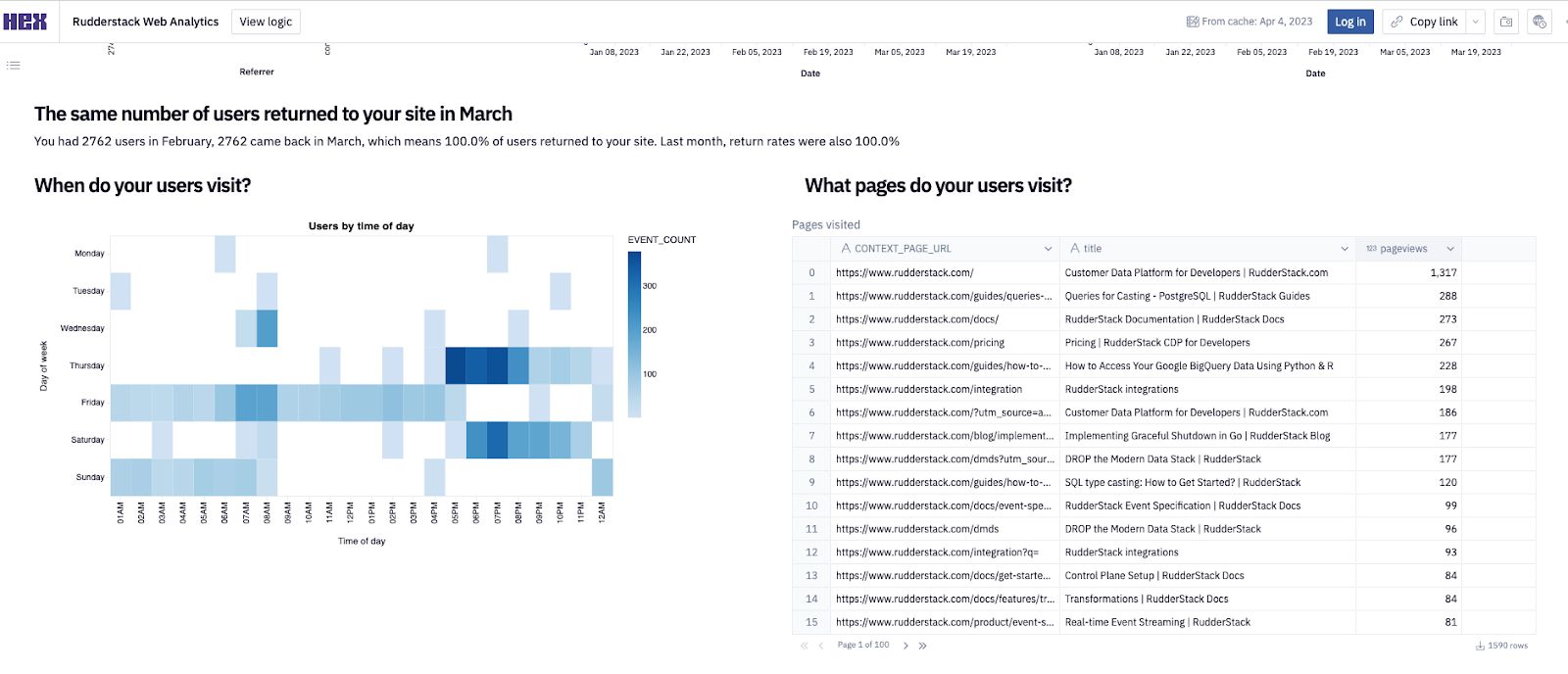1568x674 pixels.
Task: Click 'Queries for Casting - PostgreSQL' title cell
Action: click(1208, 296)
